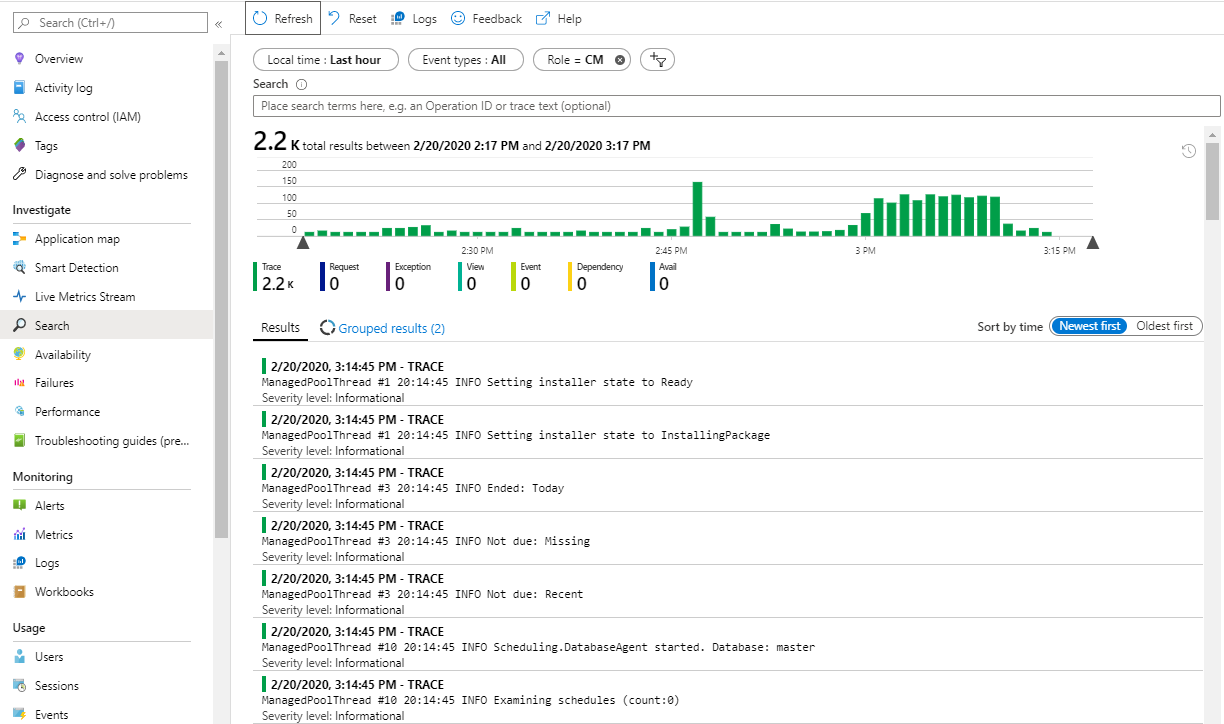This screenshot has height=724, width=1224.
Task: Open Live Metrics Stream
Action: [84, 296]
